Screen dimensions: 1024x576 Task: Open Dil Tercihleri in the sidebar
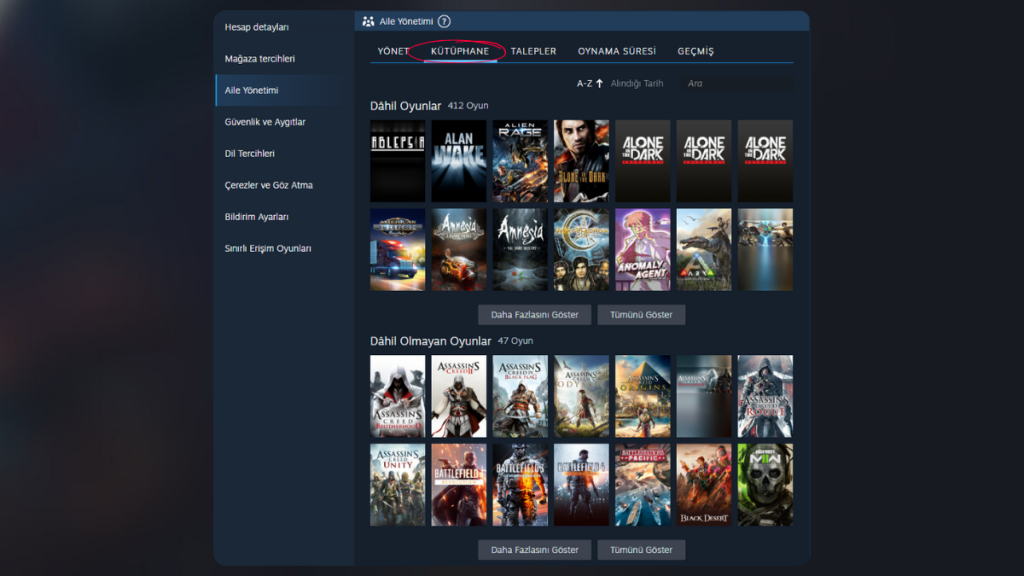pyautogui.click(x=249, y=153)
